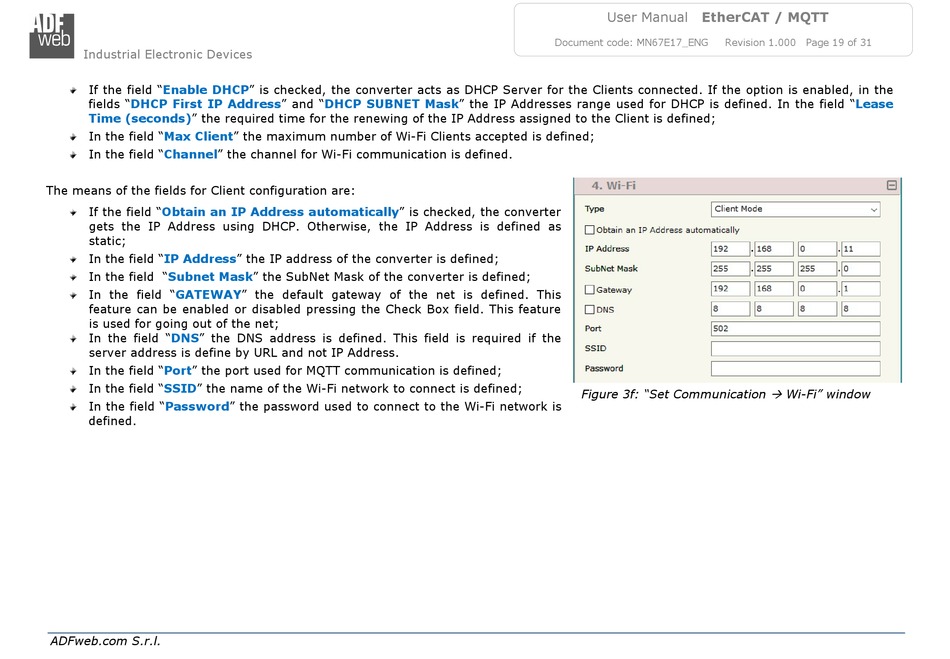
Task: Click the 'Page 19 of 31' header text
Action: tap(839, 42)
